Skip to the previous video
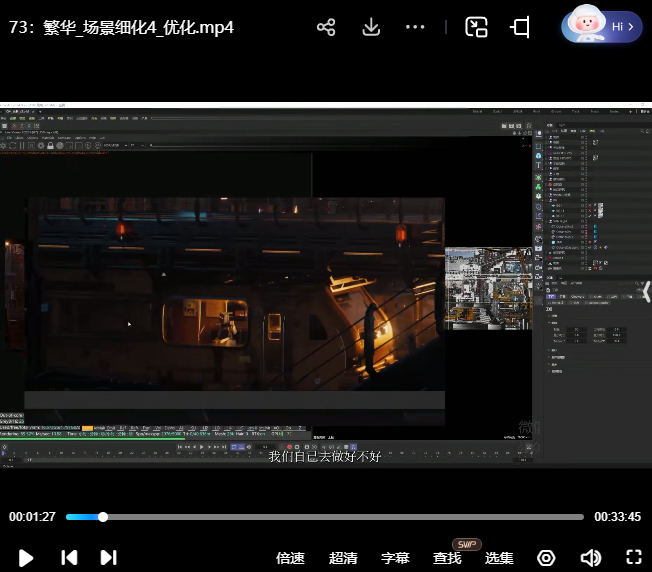Viewport: 652px width, 572px height. (x=69, y=557)
